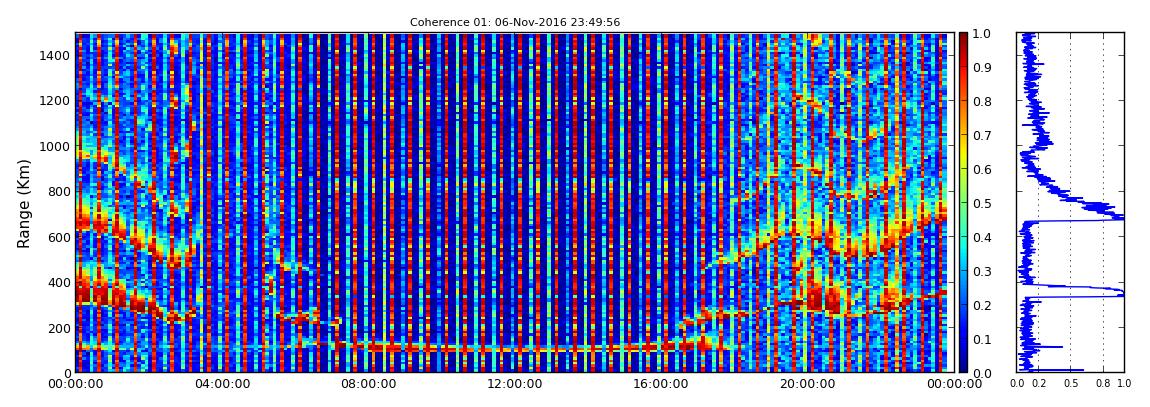The height and width of the screenshot is (407, 1150).
Task: Click the 0.8 tick under the profile plot
Action: [1103, 384]
